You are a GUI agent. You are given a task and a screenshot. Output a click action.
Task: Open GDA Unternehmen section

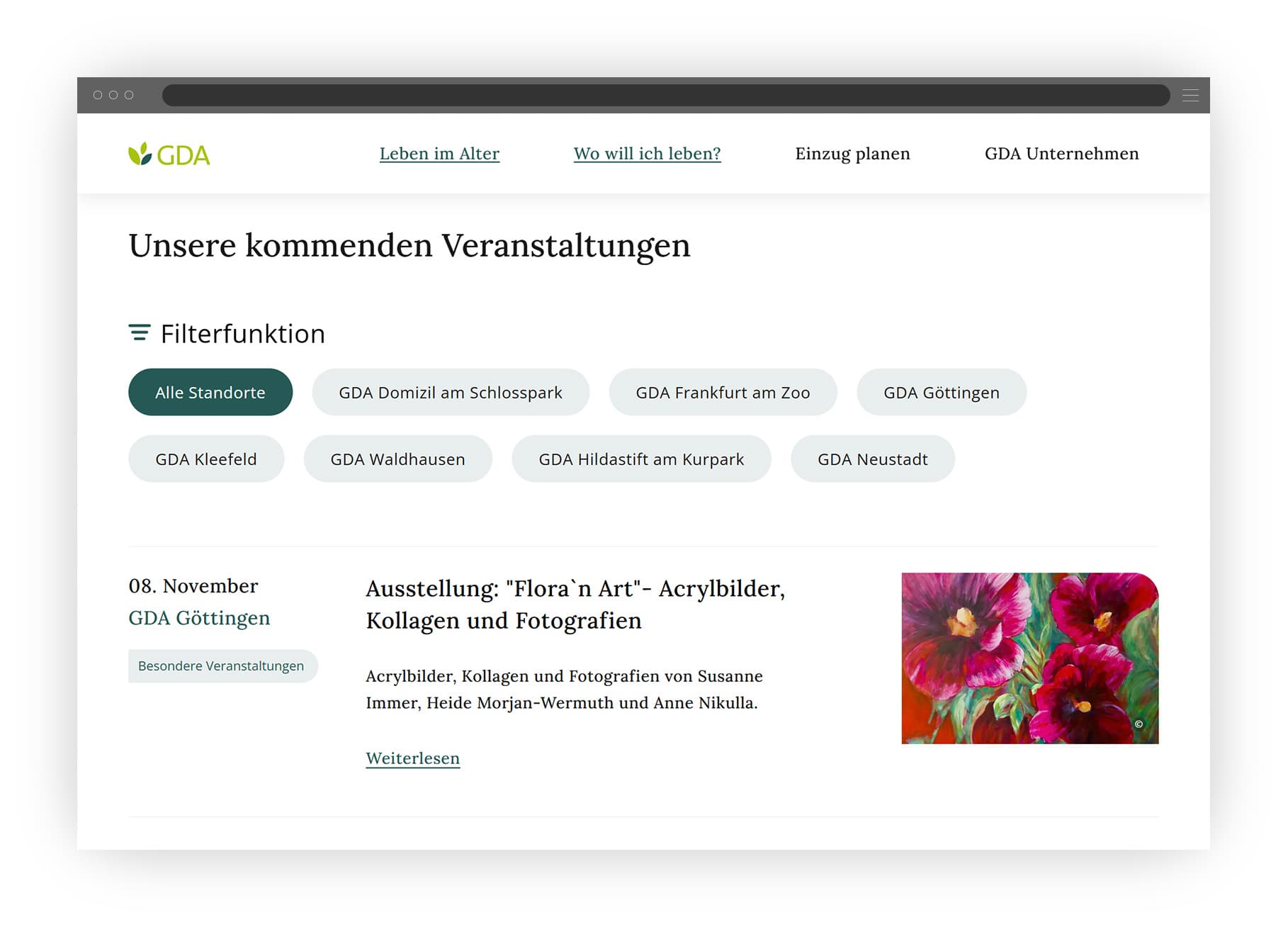[x=1061, y=153]
